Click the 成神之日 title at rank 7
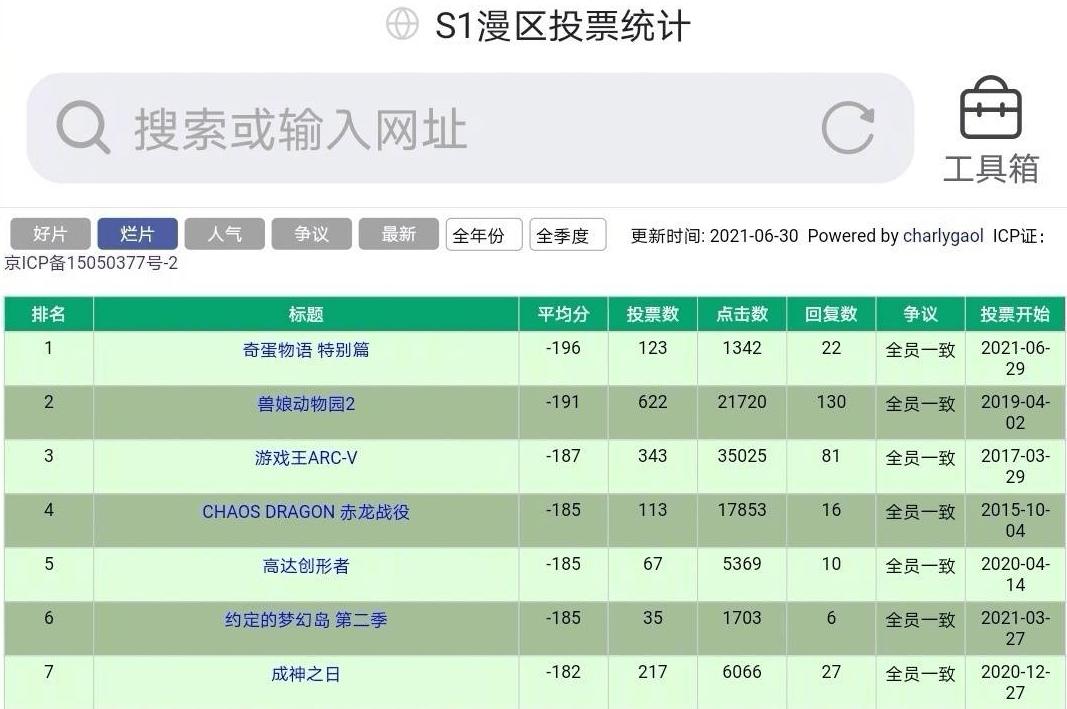Viewport: 1067px width, 709px height. [304, 673]
